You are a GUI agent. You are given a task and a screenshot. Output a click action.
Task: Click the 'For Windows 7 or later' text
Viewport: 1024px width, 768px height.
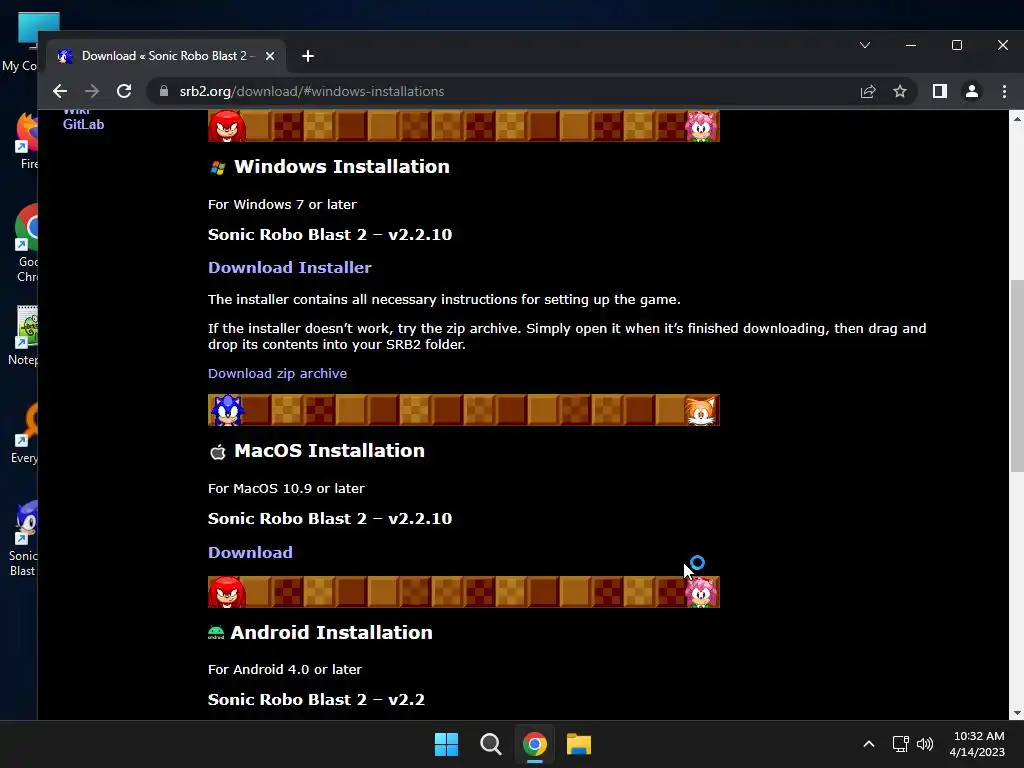coord(282,204)
